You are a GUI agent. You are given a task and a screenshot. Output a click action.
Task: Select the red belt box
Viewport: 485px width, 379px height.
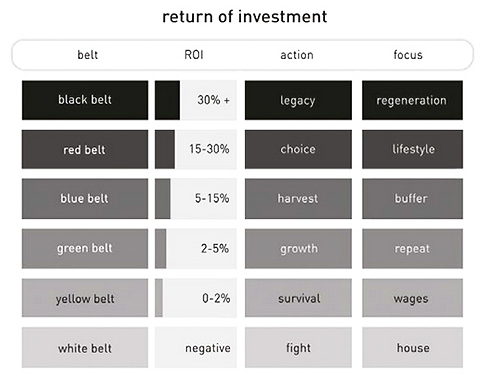tap(85, 149)
